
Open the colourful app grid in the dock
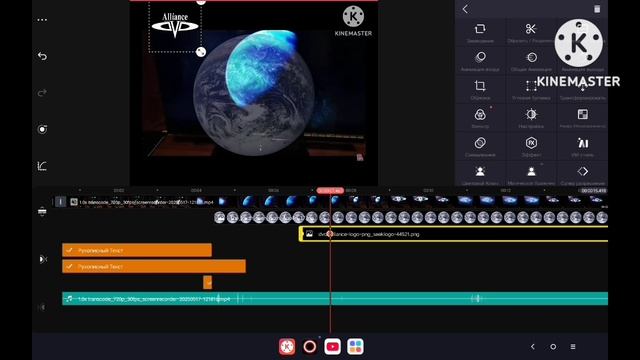click(x=356, y=347)
